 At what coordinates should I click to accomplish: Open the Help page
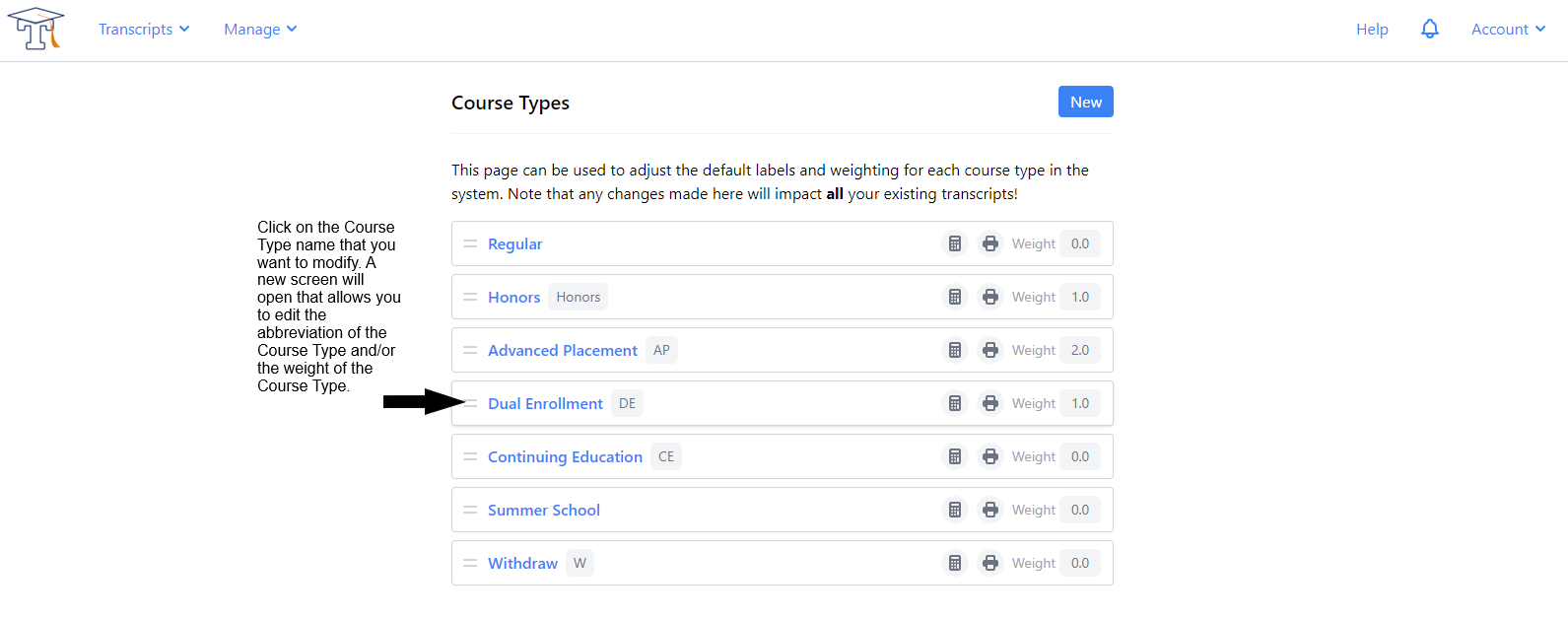tap(1371, 30)
